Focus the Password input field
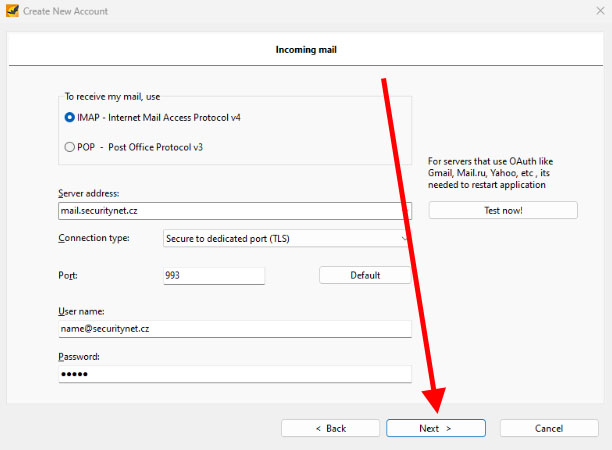The height and width of the screenshot is (450, 612). pos(235,374)
